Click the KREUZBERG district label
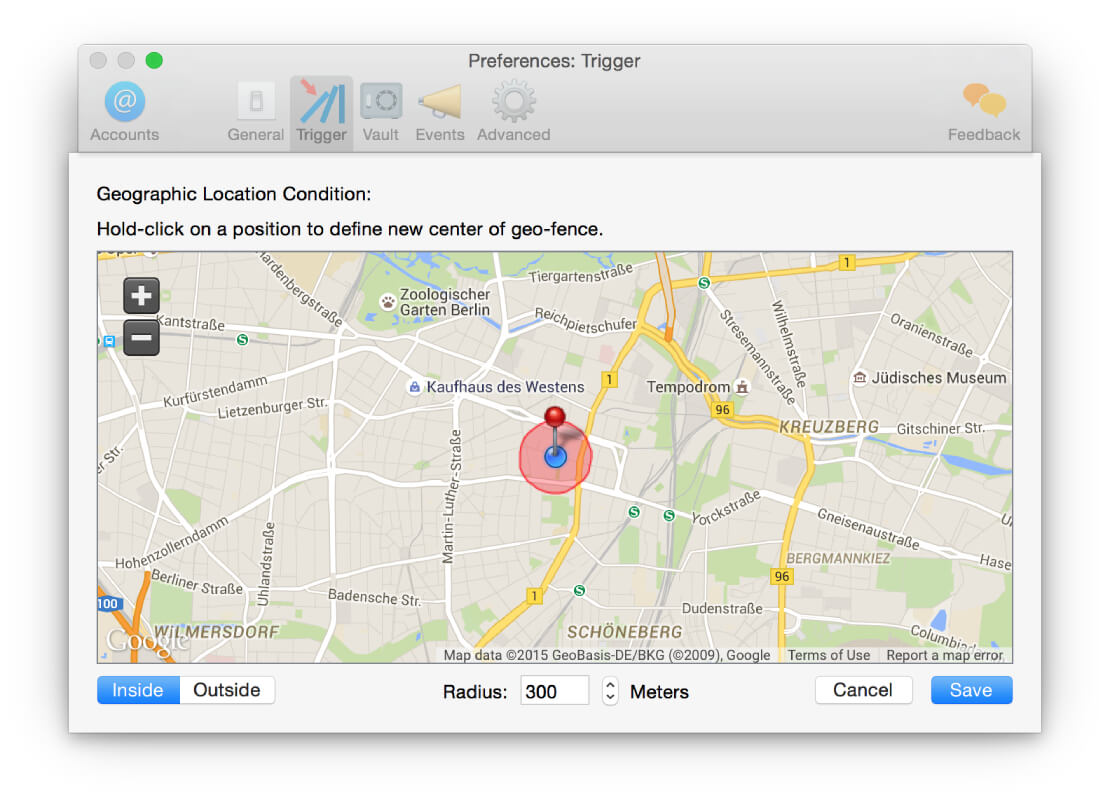The width and height of the screenshot is (1110, 800). pos(828,427)
